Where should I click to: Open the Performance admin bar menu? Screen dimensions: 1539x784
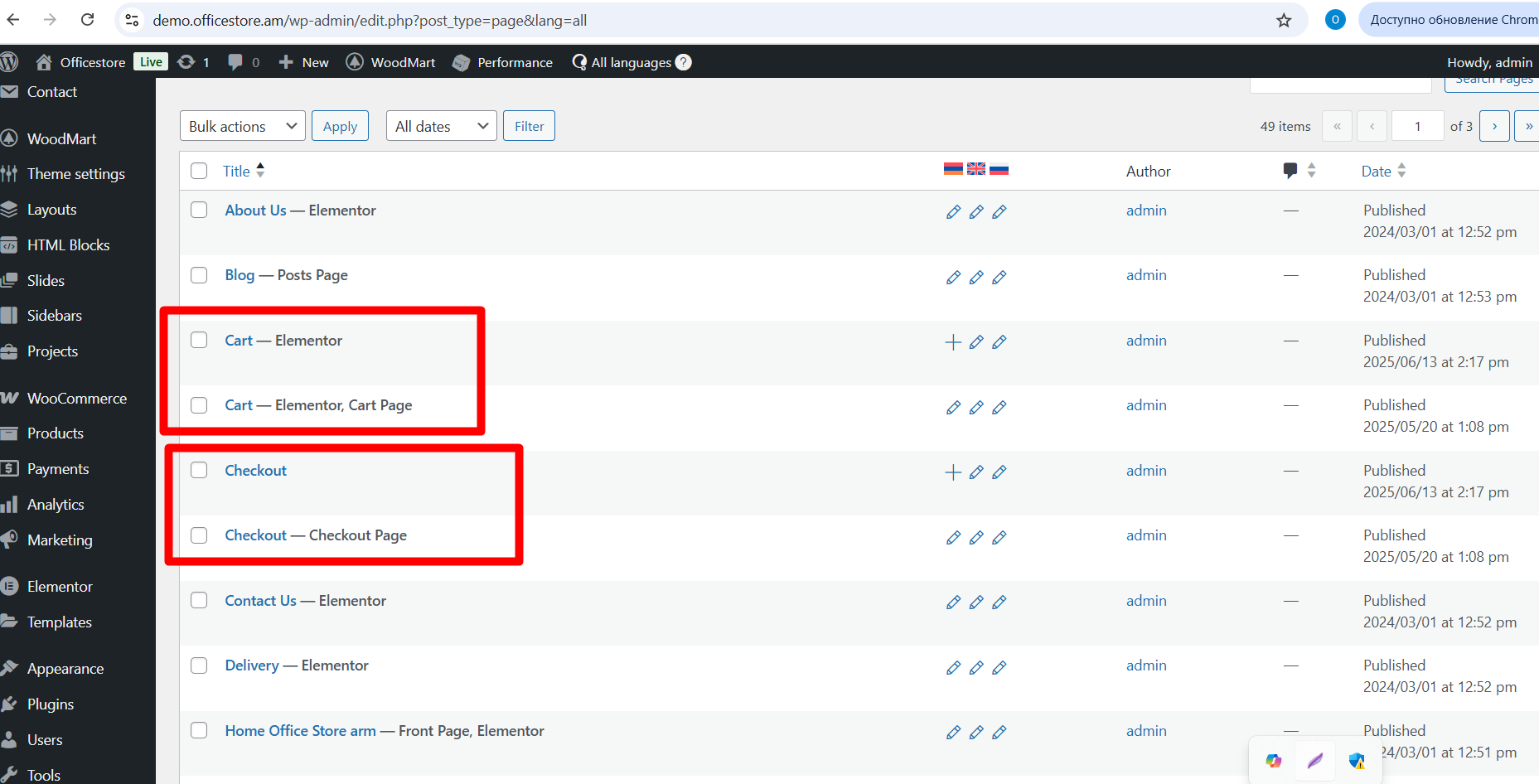tap(502, 62)
